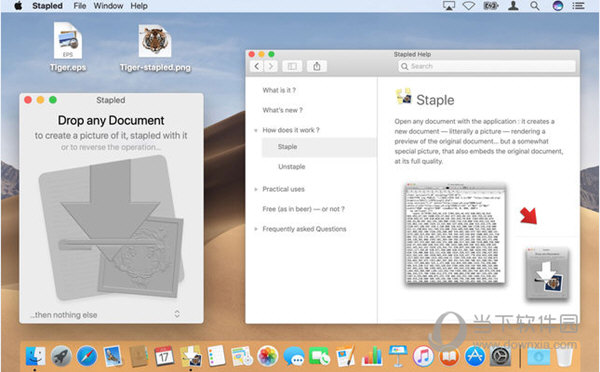Screen dimensions: 600x372
Task: Go forward in Stapled Help
Action: tap(271, 66)
